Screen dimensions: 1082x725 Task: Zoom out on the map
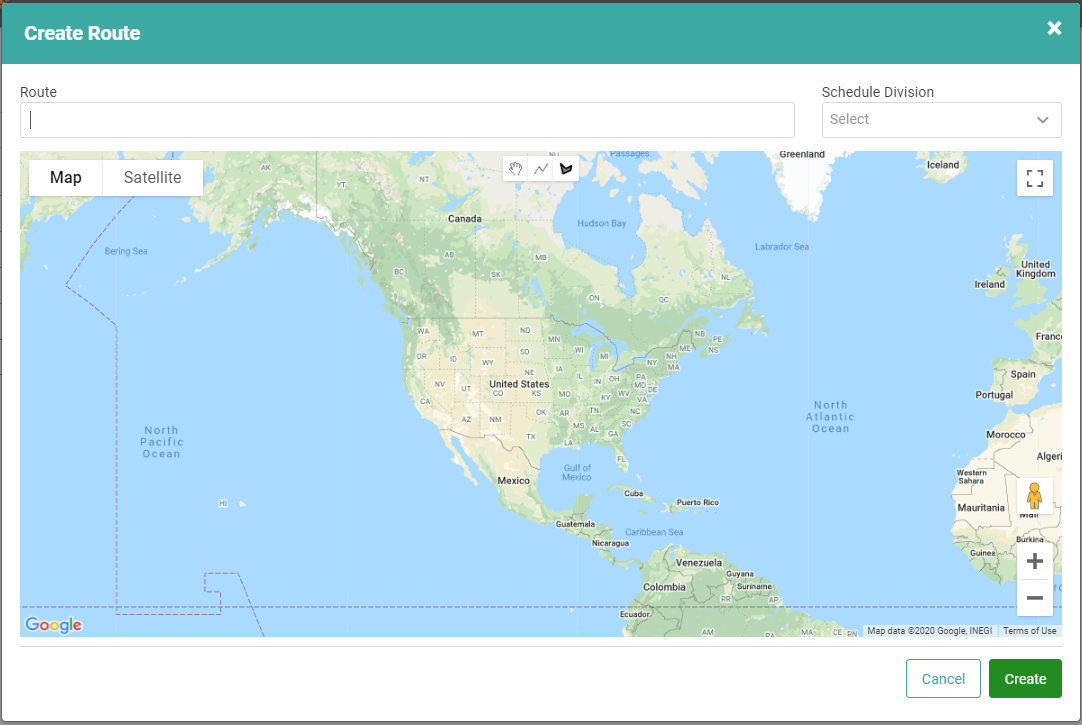[1034, 597]
